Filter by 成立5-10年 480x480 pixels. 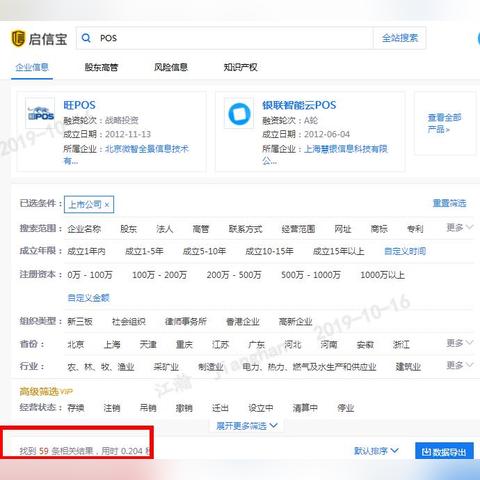[x=204, y=251]
